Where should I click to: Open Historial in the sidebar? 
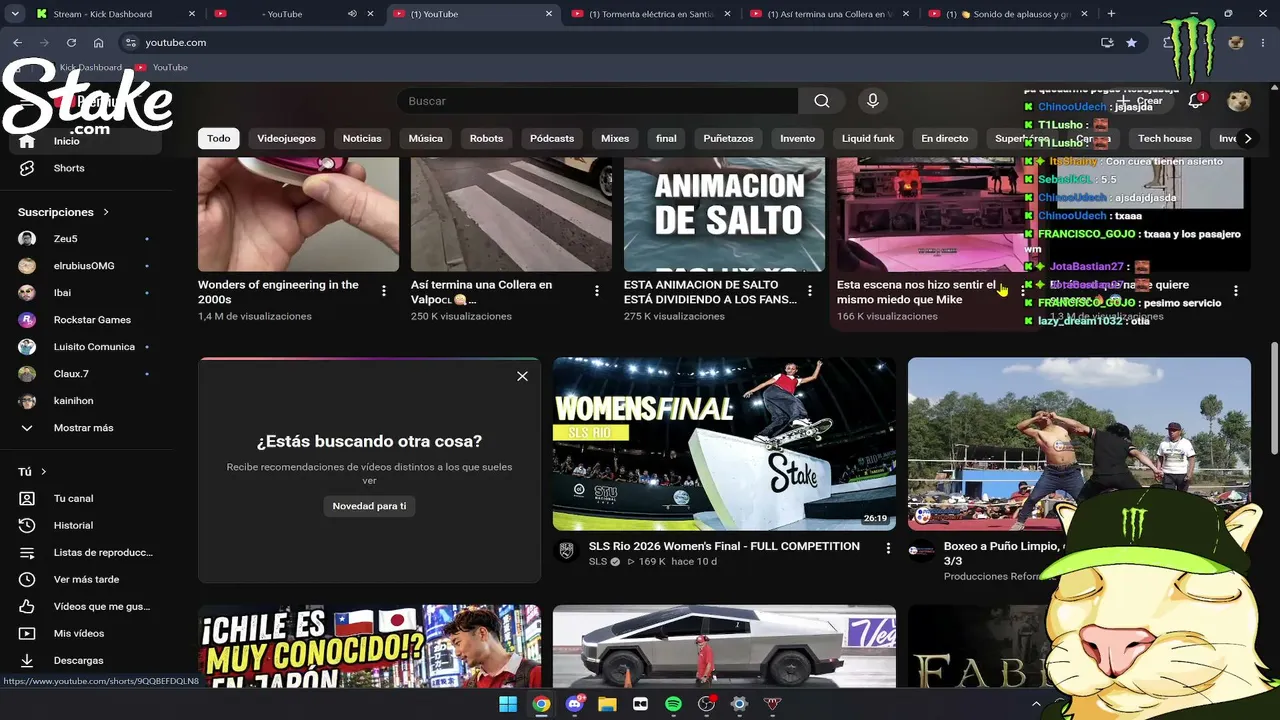tap(73, 525)
